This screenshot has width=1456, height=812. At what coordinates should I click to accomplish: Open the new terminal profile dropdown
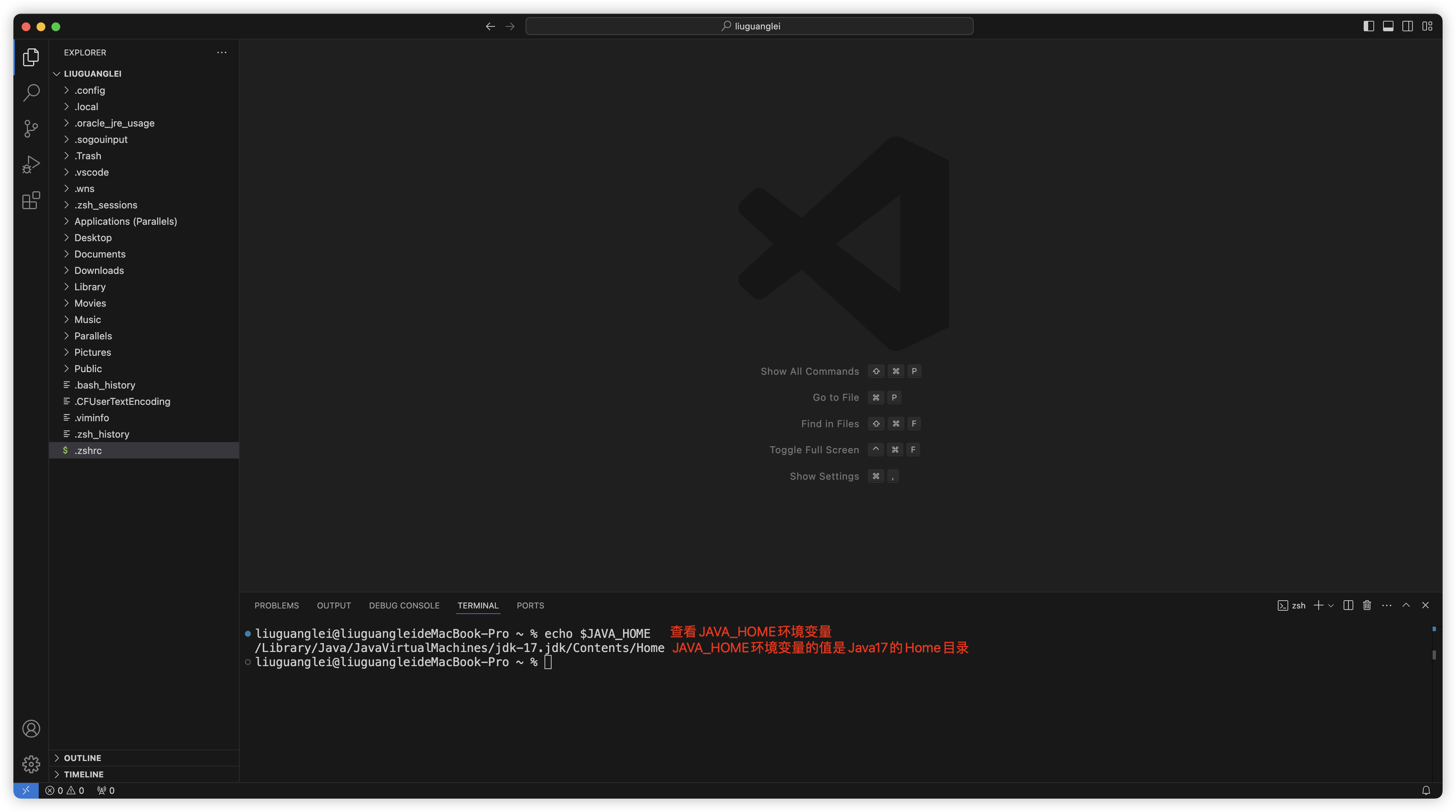click(x=1331, y=606)
